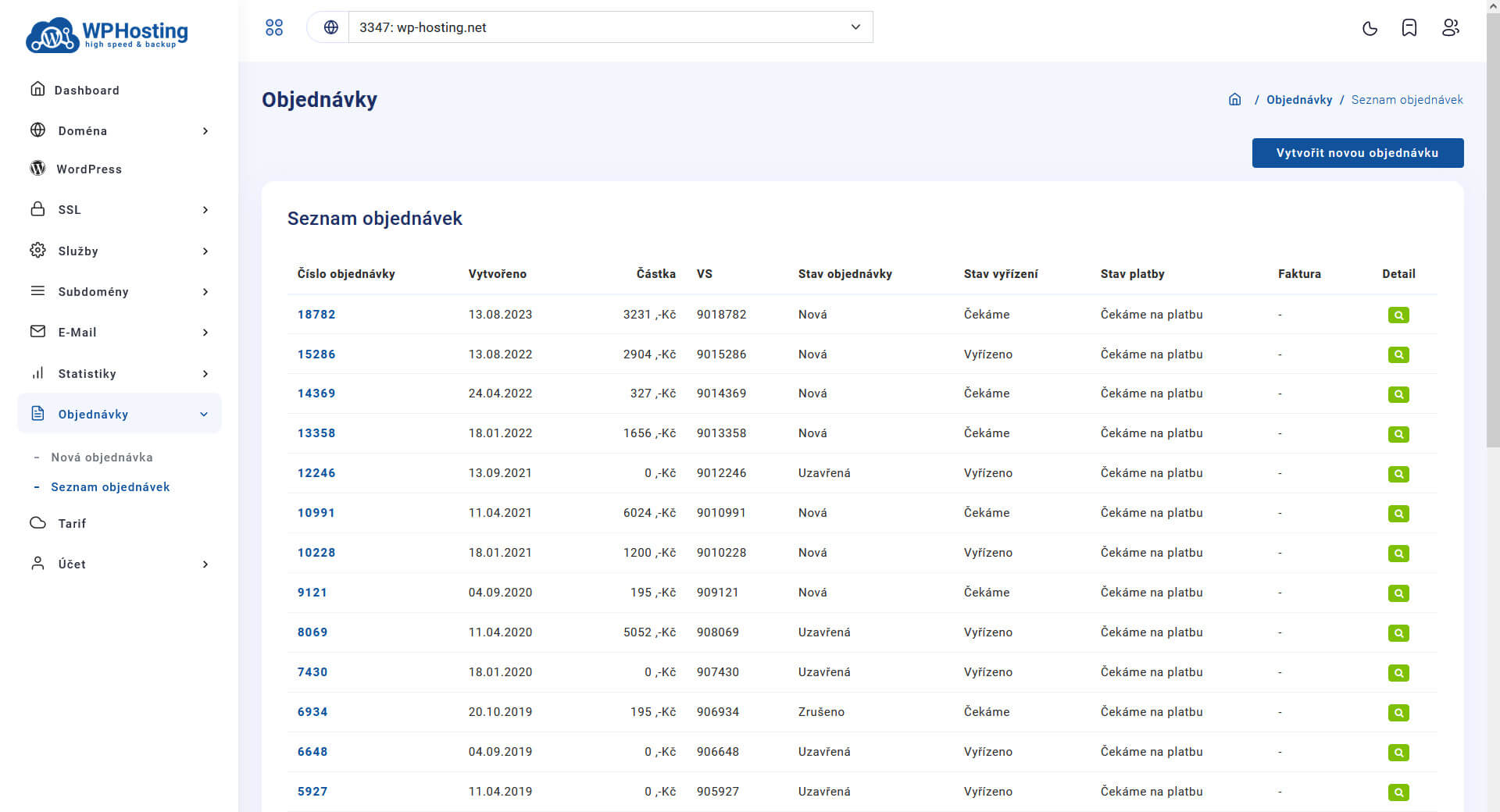
Task: Open the domain selector dropdown 3347: wp-hosting.net
Action: [x=610, y=27]
